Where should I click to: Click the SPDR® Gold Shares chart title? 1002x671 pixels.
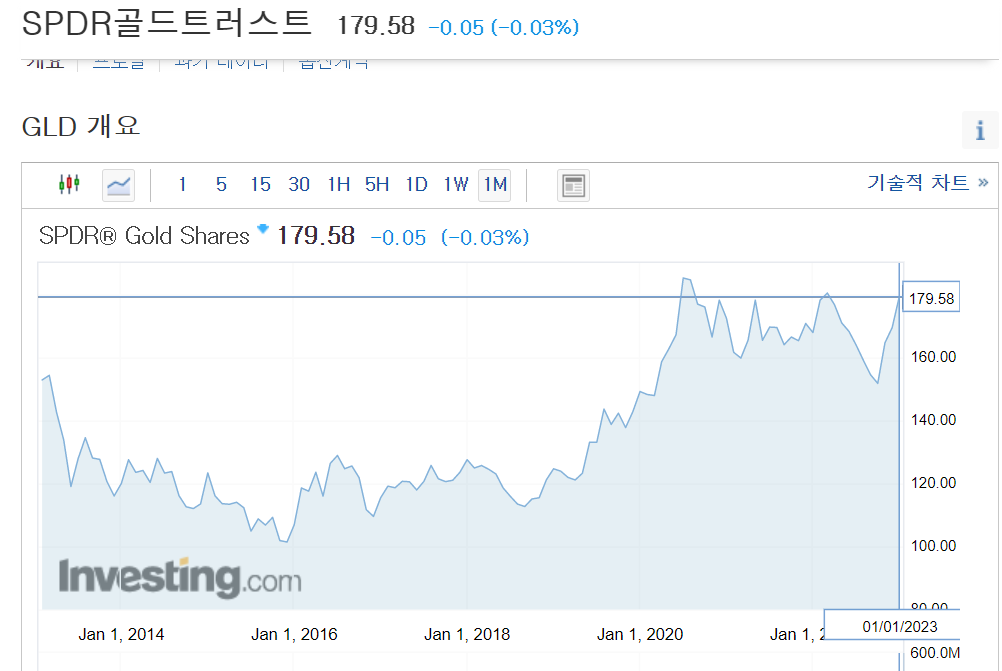(144, 236)
